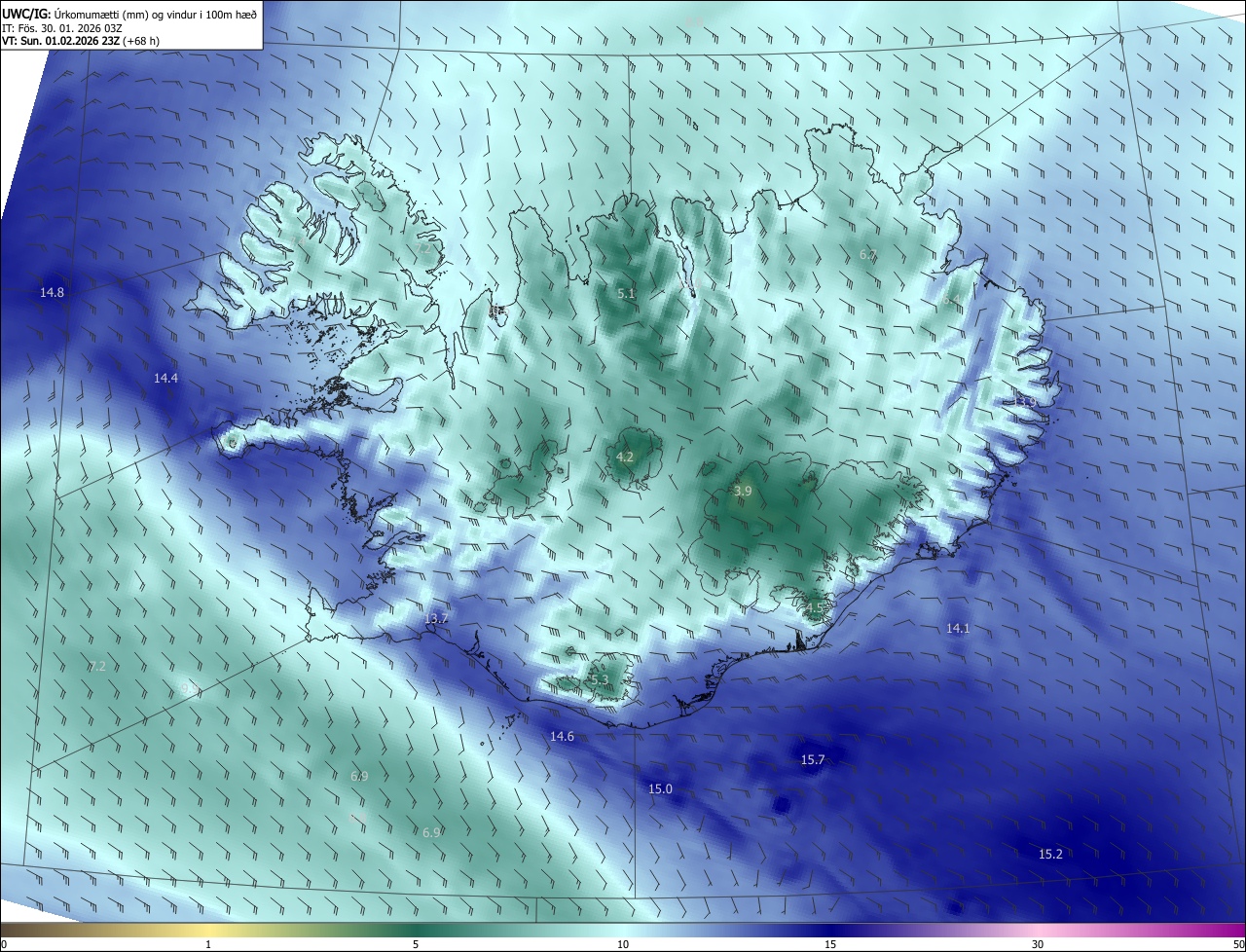The width and height of the screenshot is (1246, 952).
Task: Select the valid time 'VT: Sun. 01.02.2026 23Z (+68 h)'
Action: pyautogui.click(x=81, y=41)
